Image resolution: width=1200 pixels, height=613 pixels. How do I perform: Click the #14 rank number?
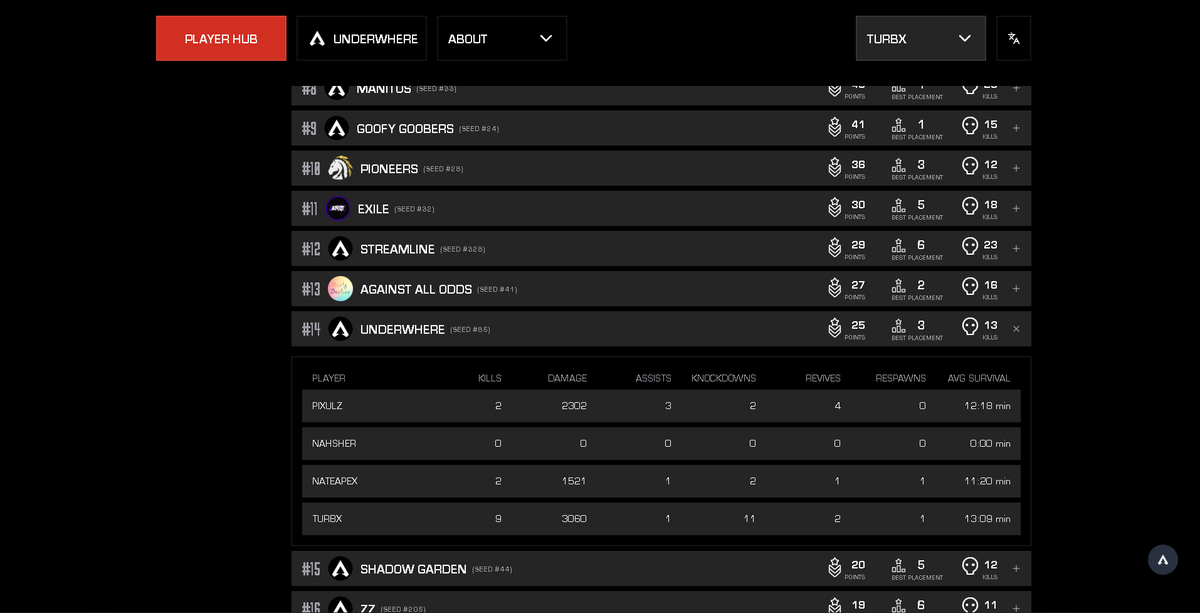pyautogui.click(x=311, y=329)
